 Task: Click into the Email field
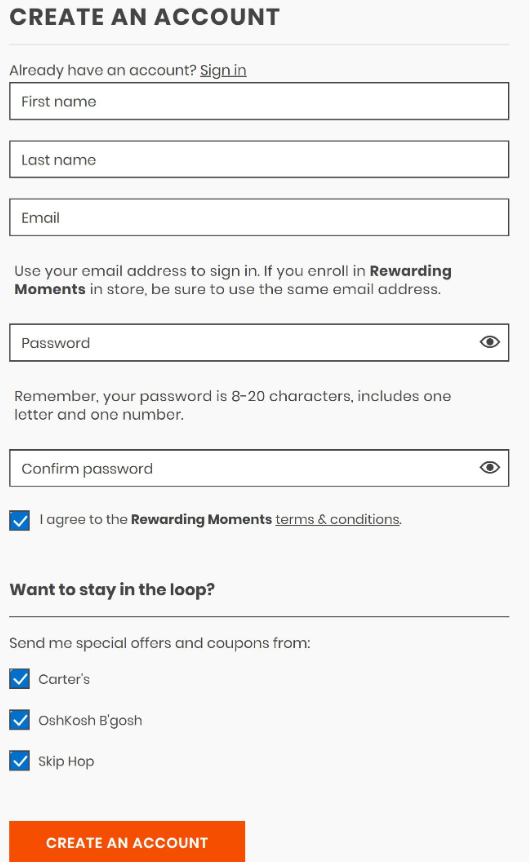(259, 218)
